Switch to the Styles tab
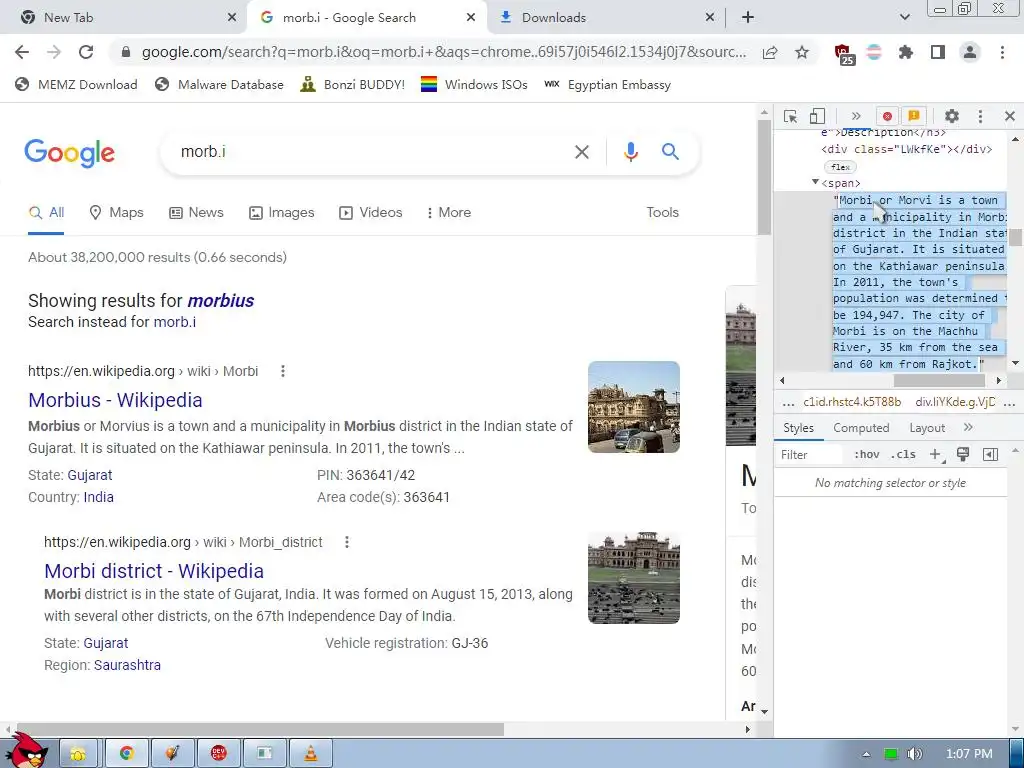 798,428
